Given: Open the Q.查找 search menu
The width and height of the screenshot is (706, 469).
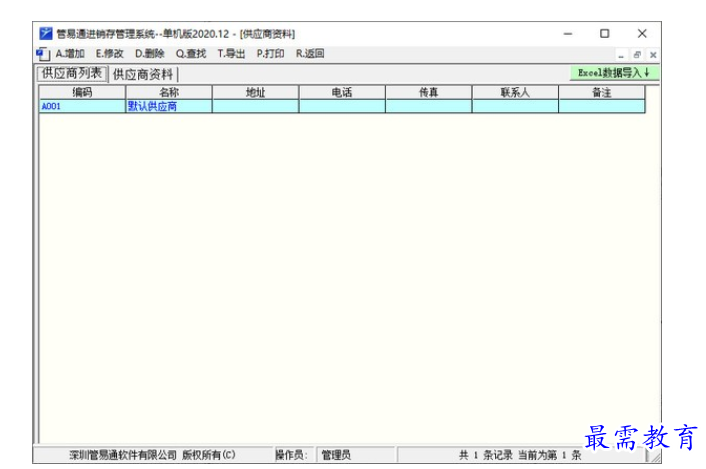Looking at the screenshot, I should coord(190,54).
